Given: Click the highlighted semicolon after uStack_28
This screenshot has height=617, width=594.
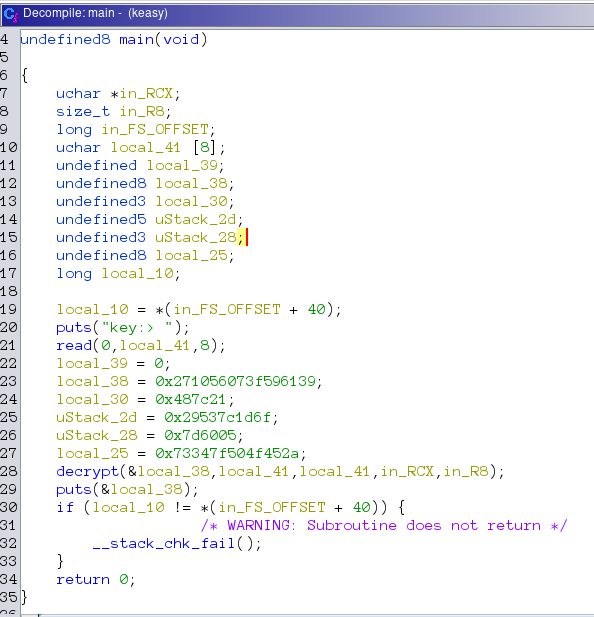Looking at the screenshot, I should 241,237.
